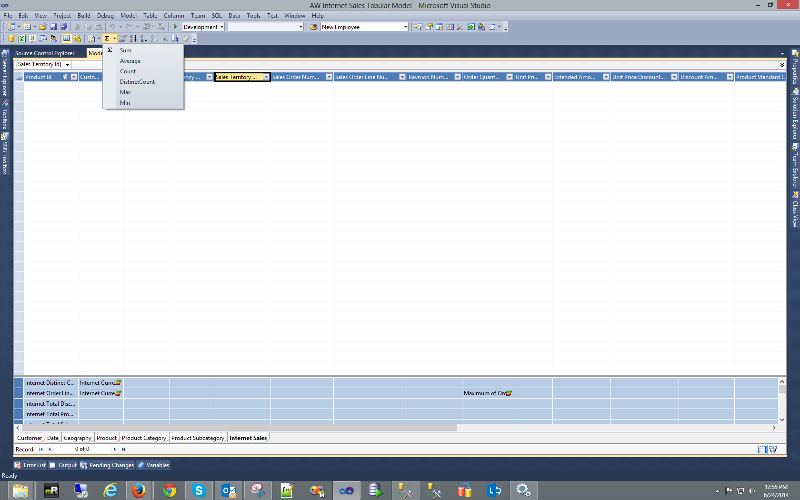Click the Analyze in Excel icon
800x500 pixels.
coord(22,38)
